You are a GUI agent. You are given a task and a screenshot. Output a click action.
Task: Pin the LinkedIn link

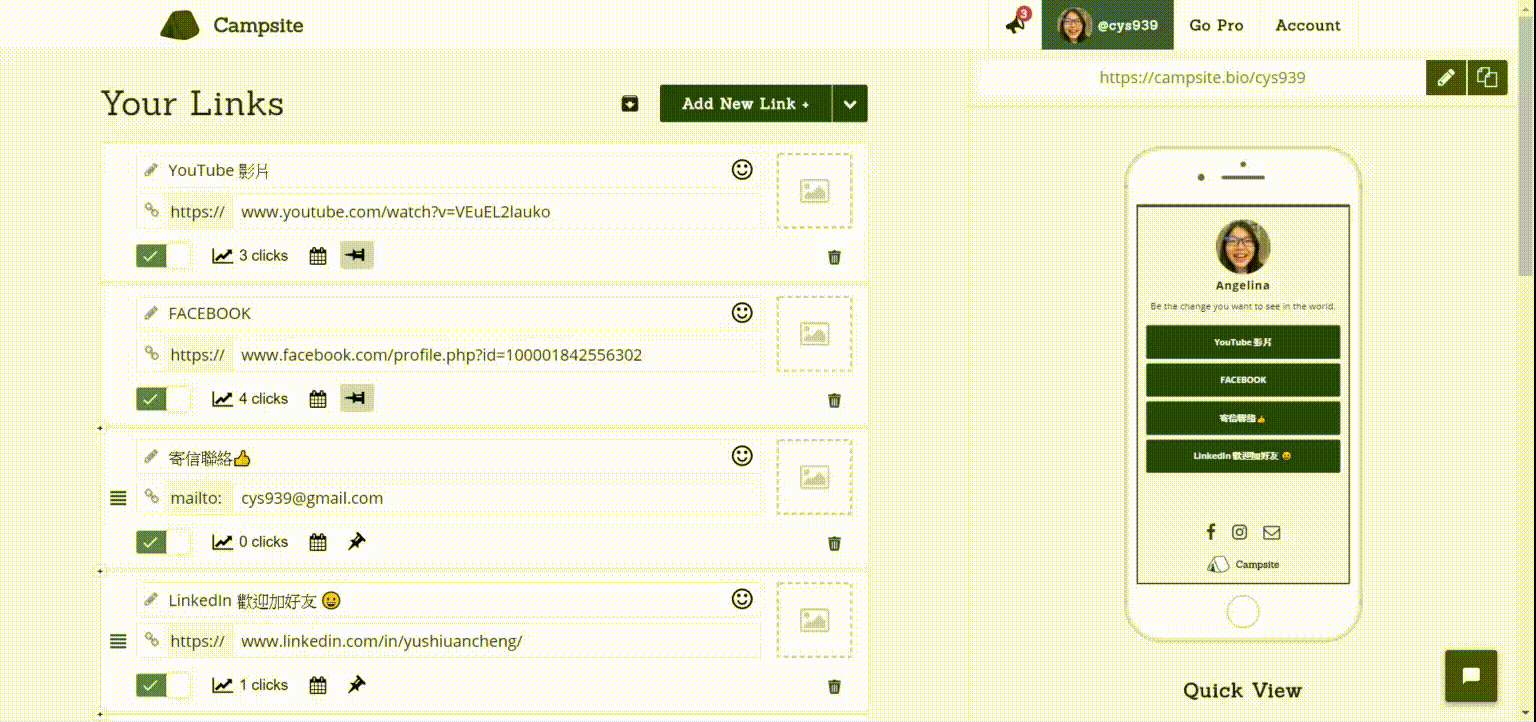coord(357,684)
